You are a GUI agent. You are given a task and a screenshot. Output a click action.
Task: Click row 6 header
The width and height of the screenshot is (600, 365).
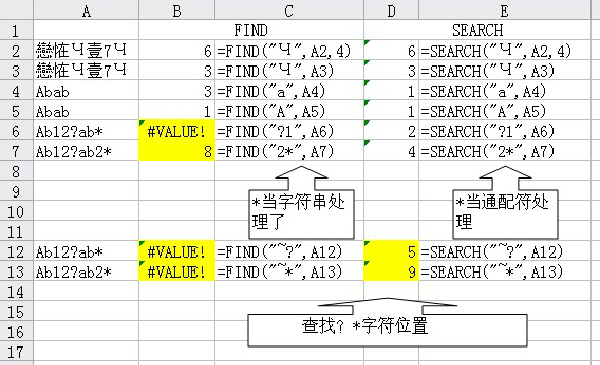click(x=16, y=131)
